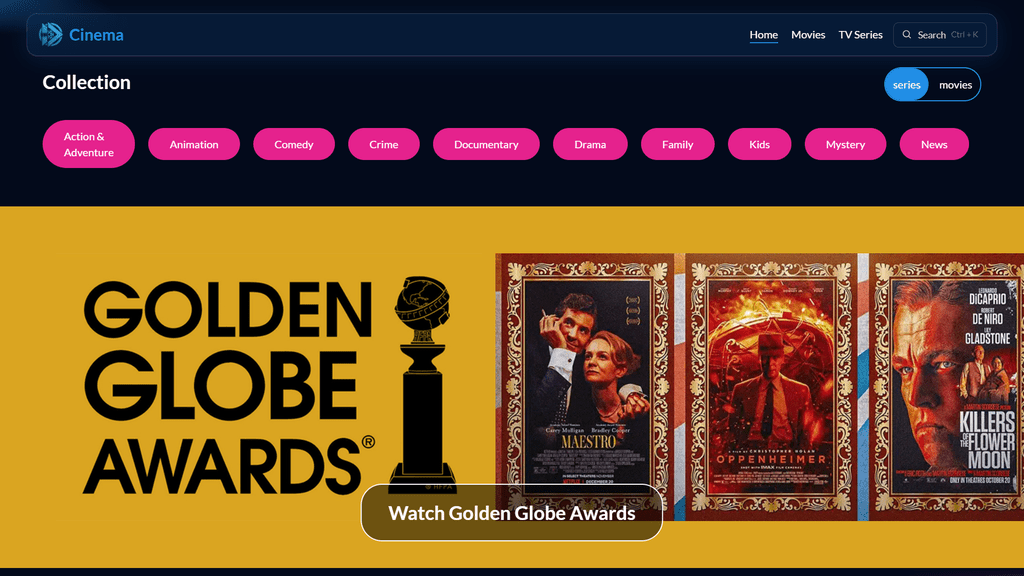Viewport: 1024px width, 576px height.
Task: Go to the Home nav item
Action: (763, 35)
